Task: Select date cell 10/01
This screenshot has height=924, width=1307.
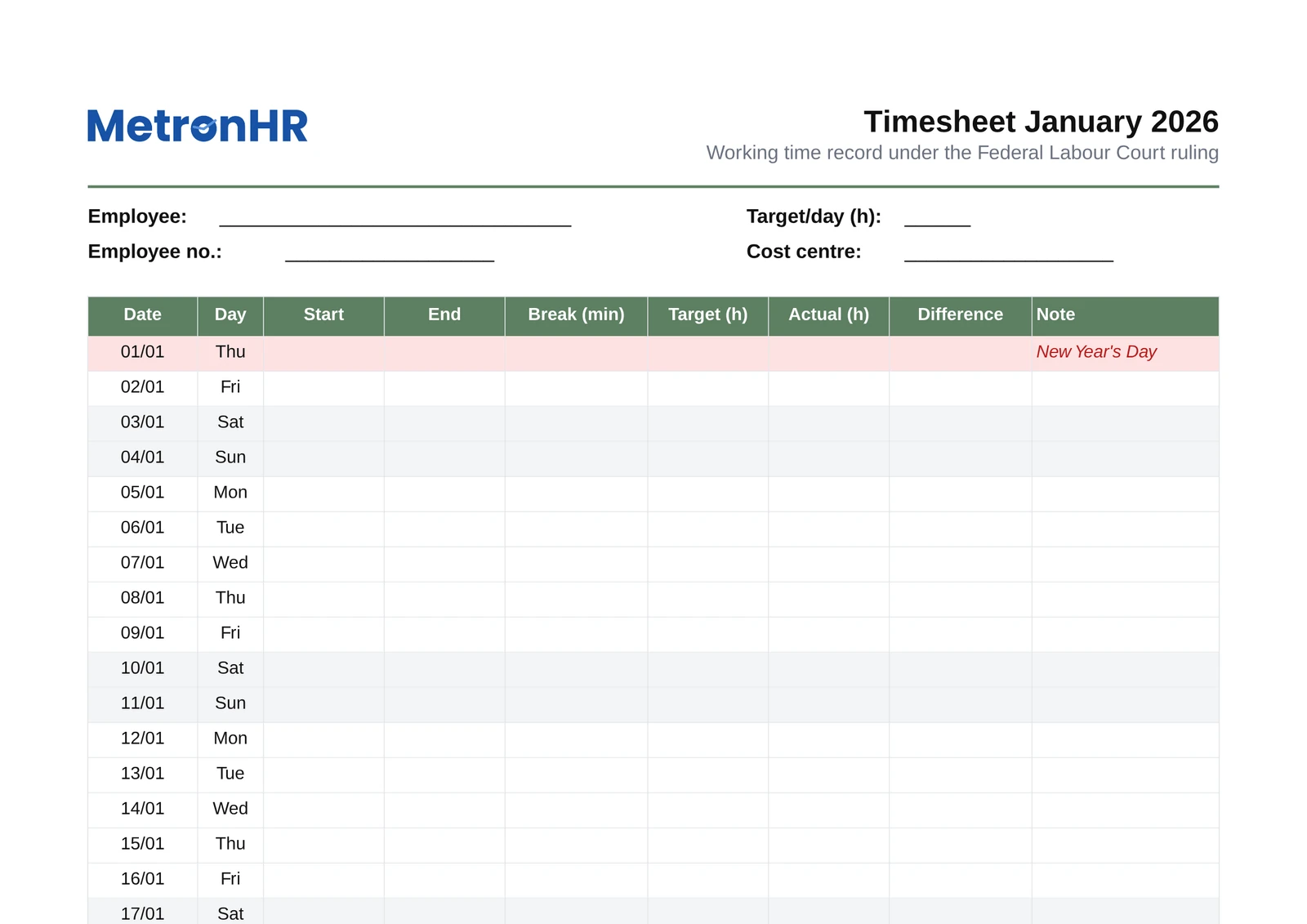Action: tap(143, 669)
